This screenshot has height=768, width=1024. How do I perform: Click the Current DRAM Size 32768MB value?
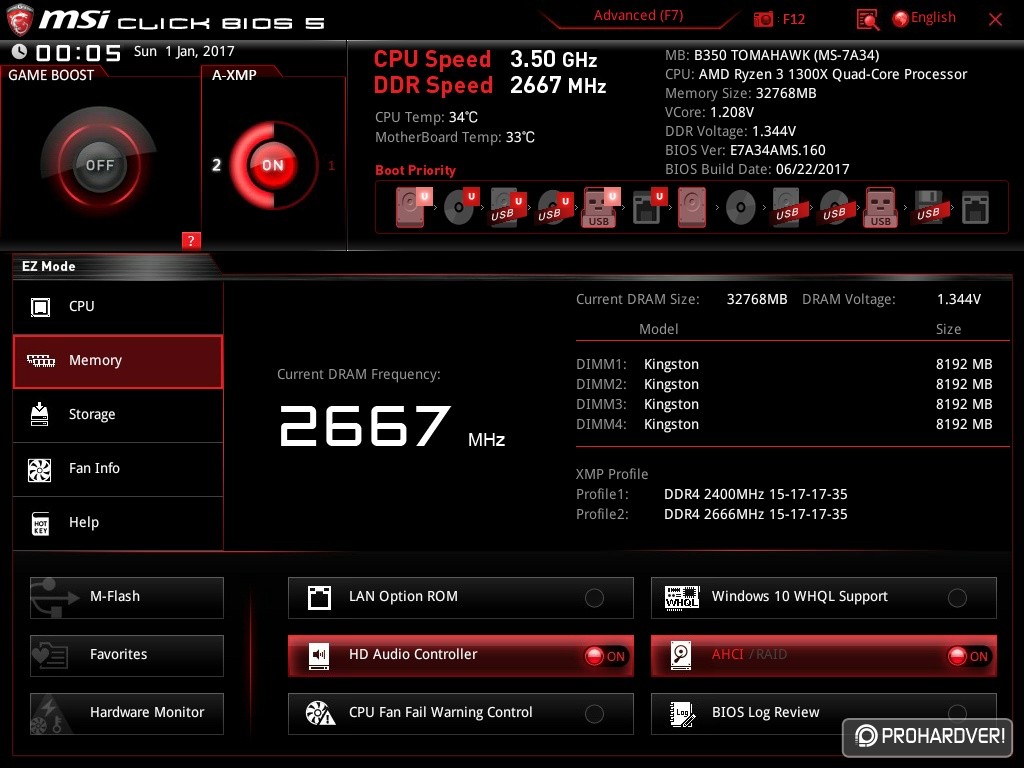(757, 299)
